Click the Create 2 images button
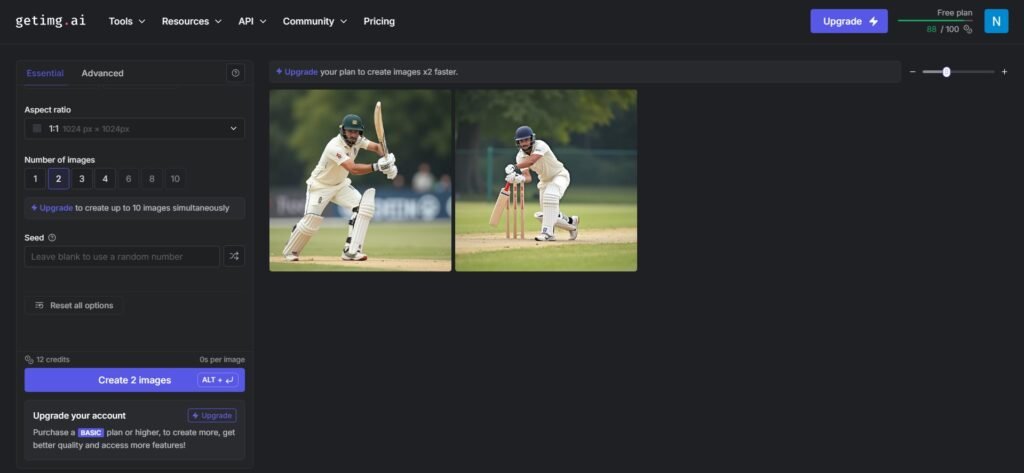This screenshot has width=1024, height=473. pos(134,380)
